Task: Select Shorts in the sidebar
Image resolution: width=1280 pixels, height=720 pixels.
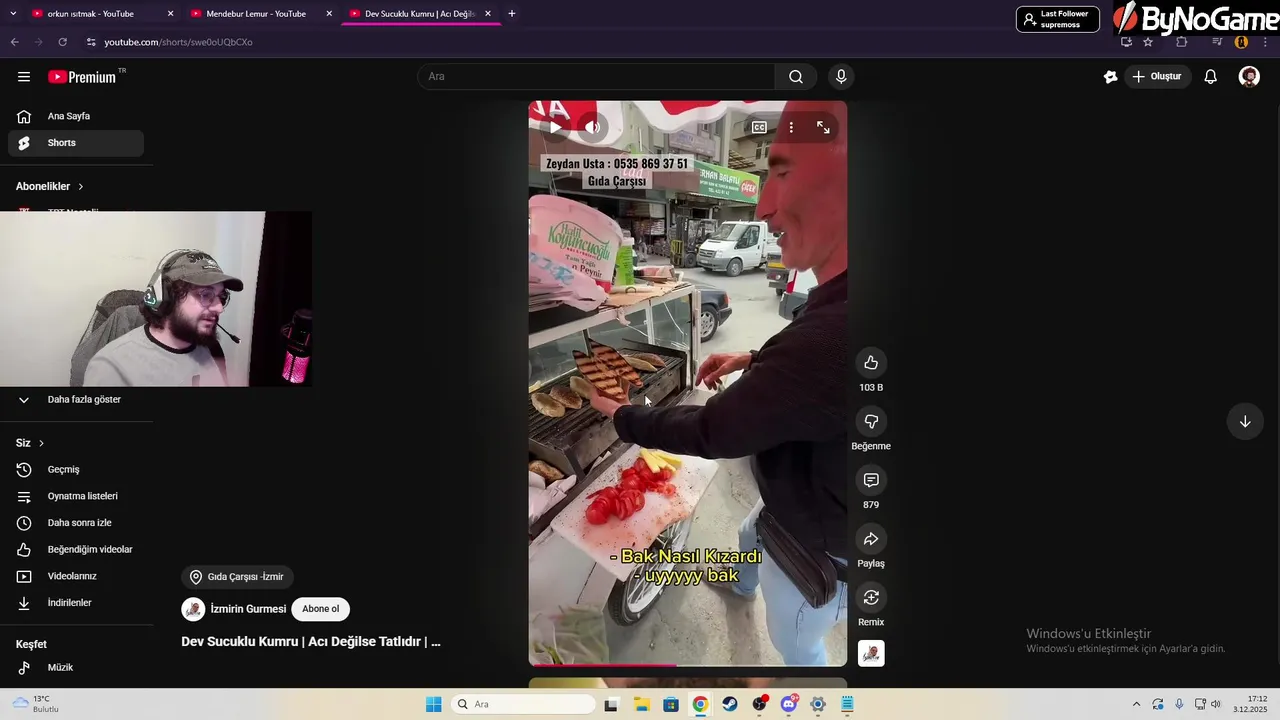Action: click(x=76, y=143)
